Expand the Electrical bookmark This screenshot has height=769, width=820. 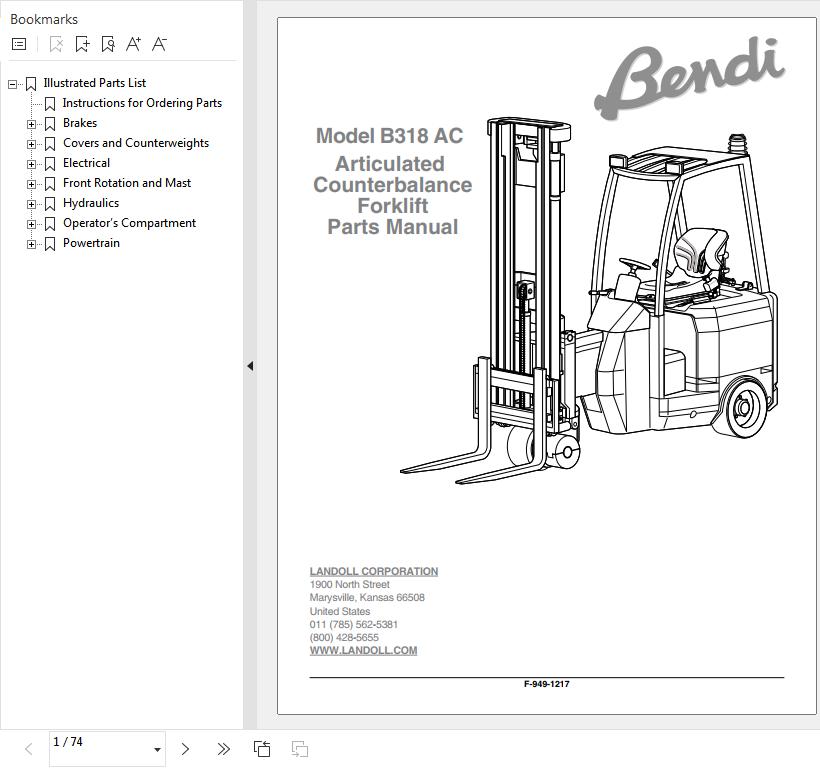point(31,164)
